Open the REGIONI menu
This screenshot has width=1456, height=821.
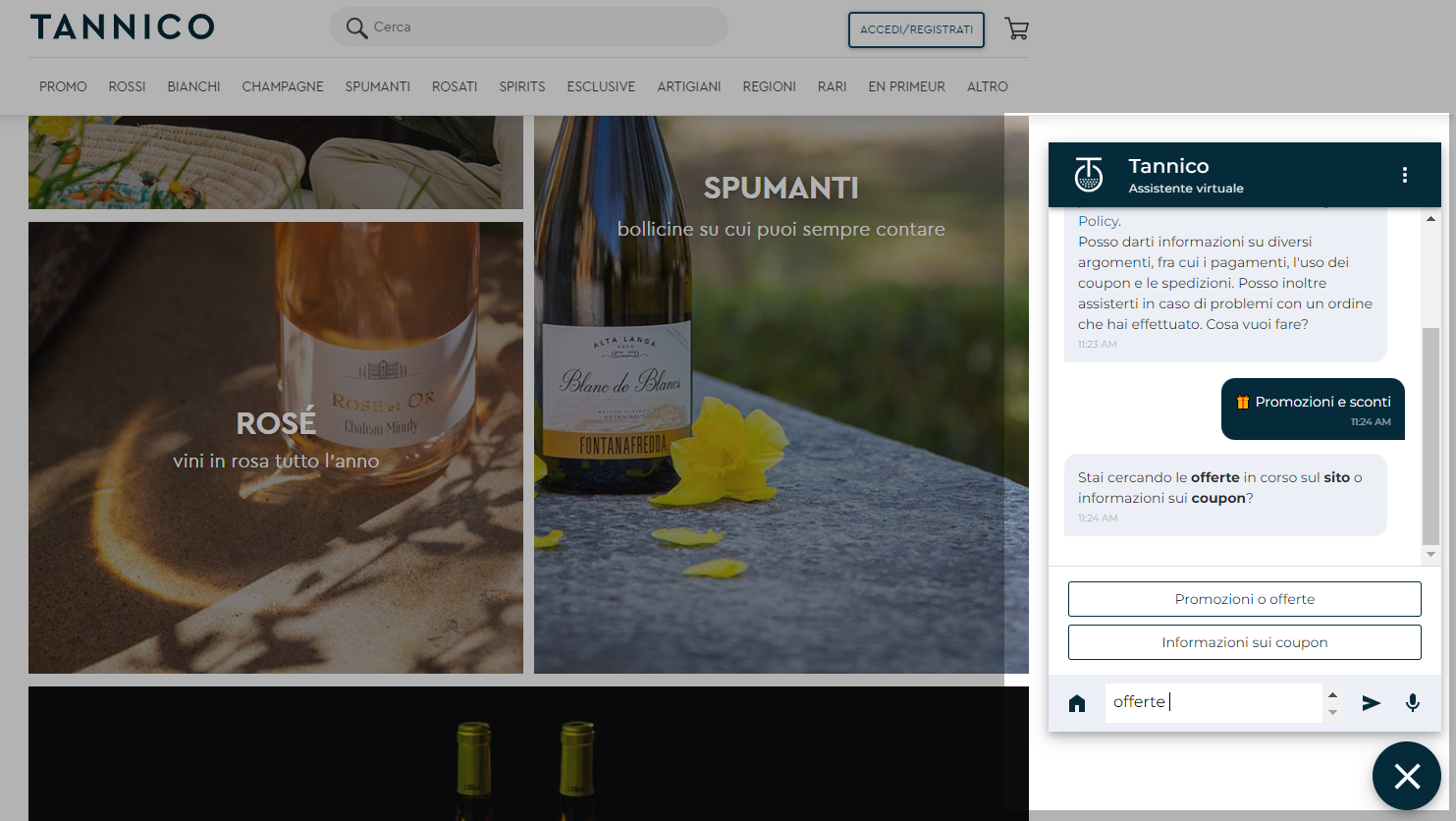coord(769,86)
